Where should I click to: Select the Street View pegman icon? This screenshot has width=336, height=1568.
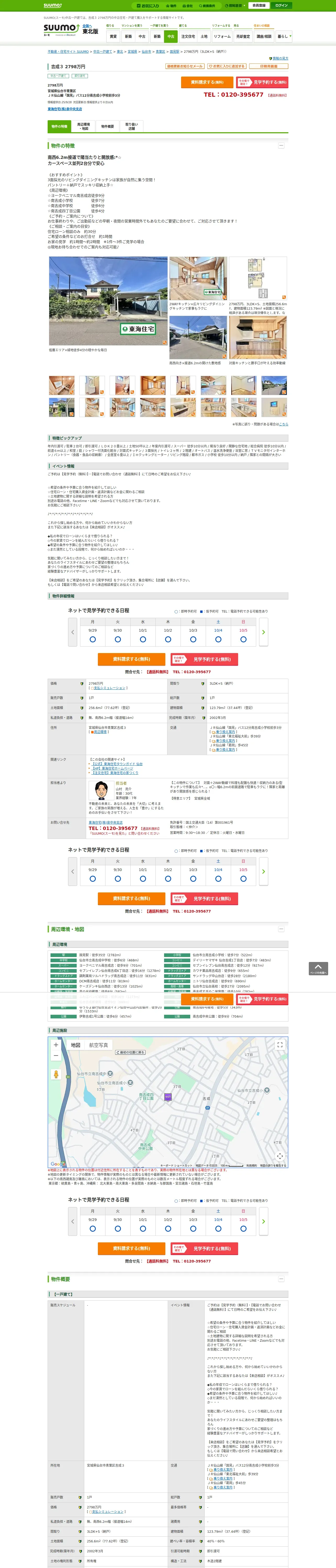56,1074
